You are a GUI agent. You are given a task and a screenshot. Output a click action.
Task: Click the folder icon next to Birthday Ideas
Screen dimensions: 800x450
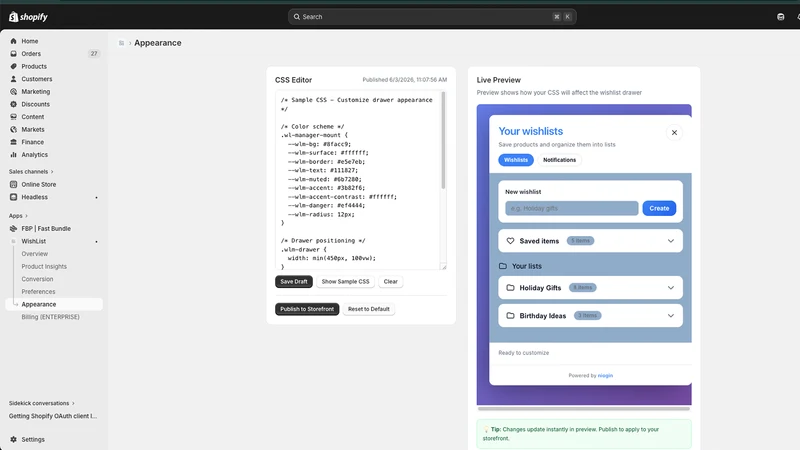tap(510, 316)
